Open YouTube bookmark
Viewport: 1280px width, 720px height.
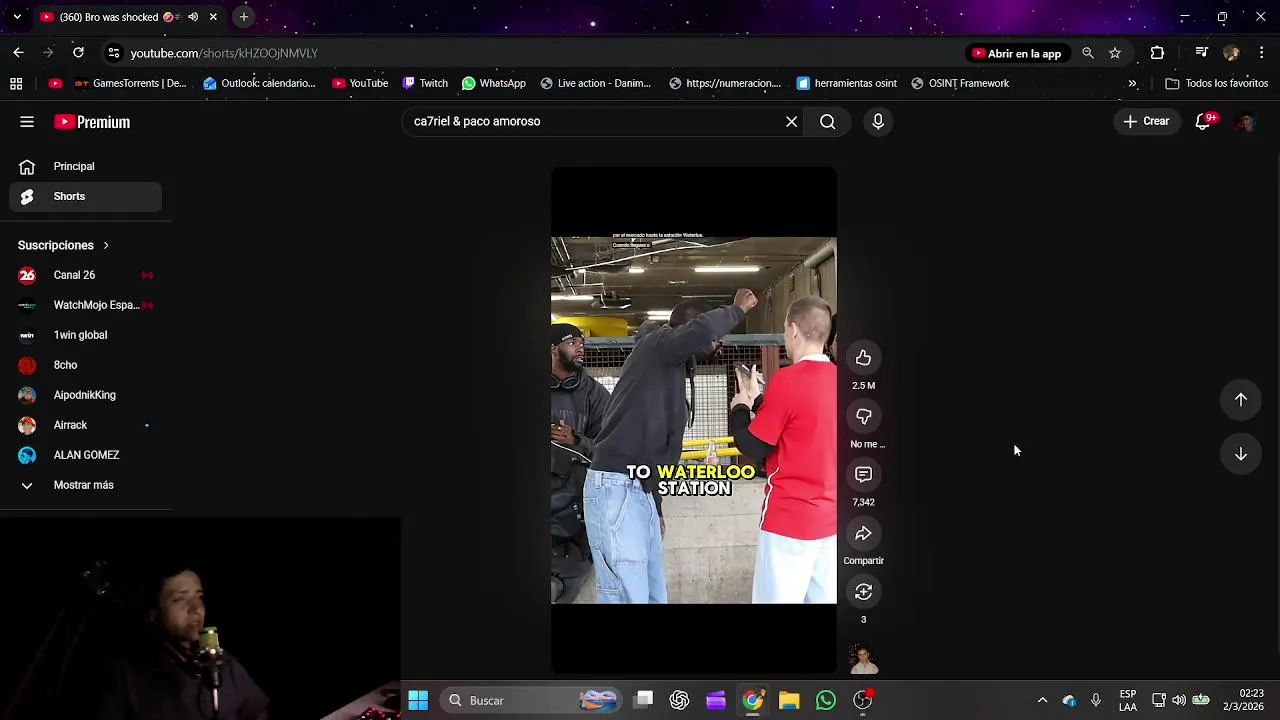click(360, 84)
